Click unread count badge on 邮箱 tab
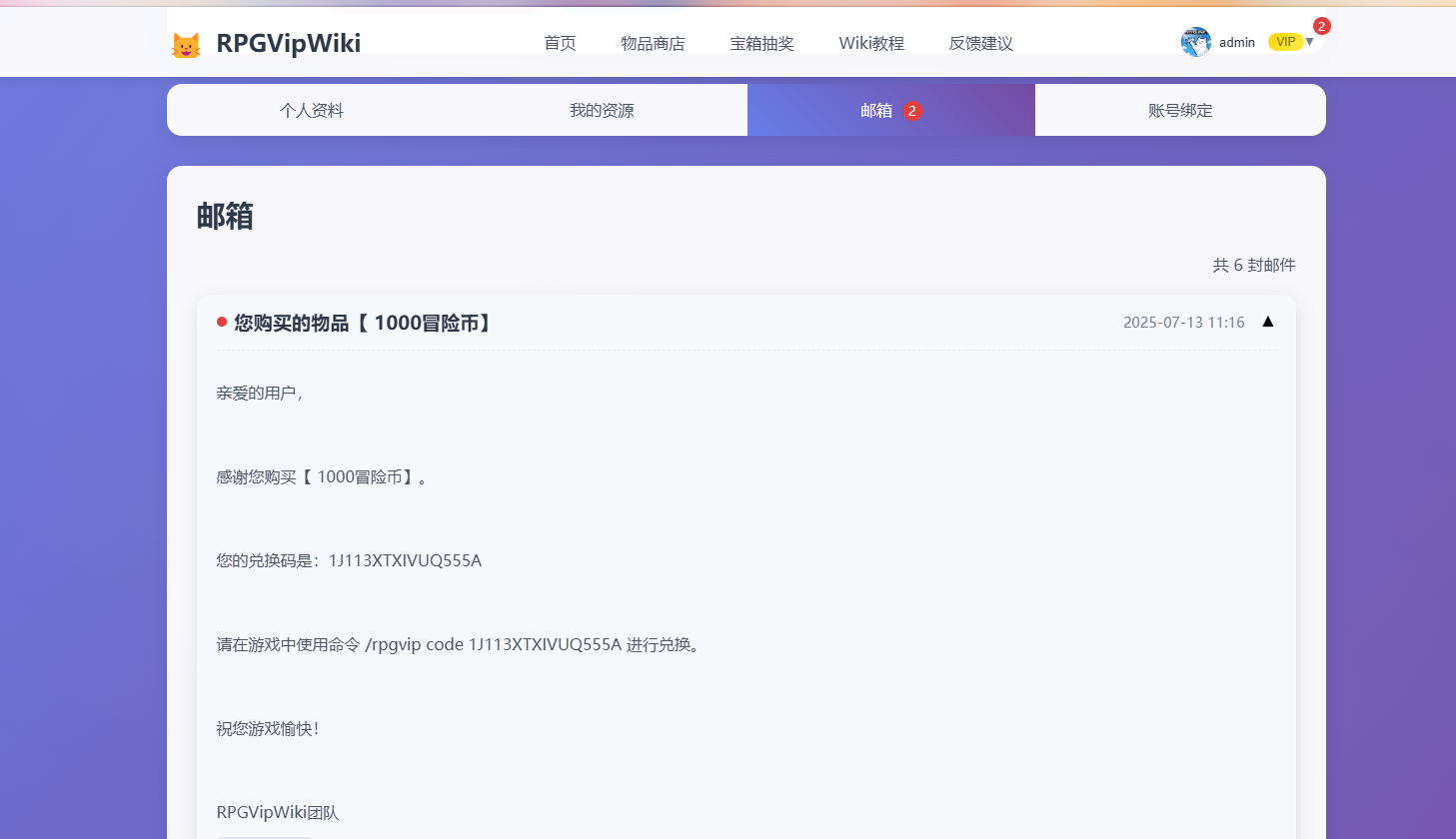 [x=911, y=111]
